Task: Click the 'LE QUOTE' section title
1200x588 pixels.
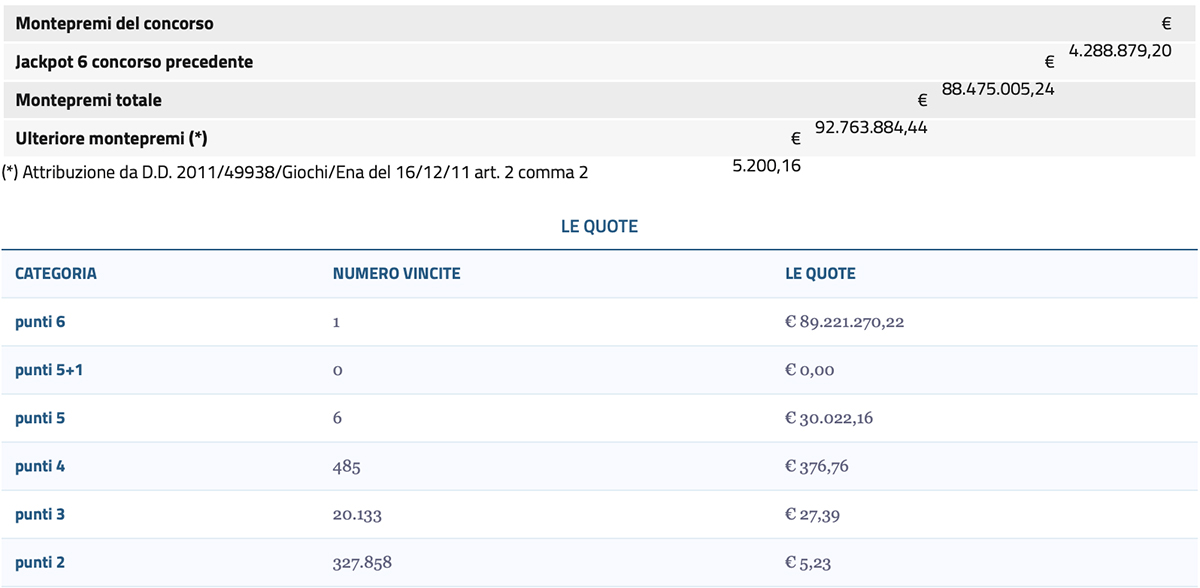Action: click(599, 226)
